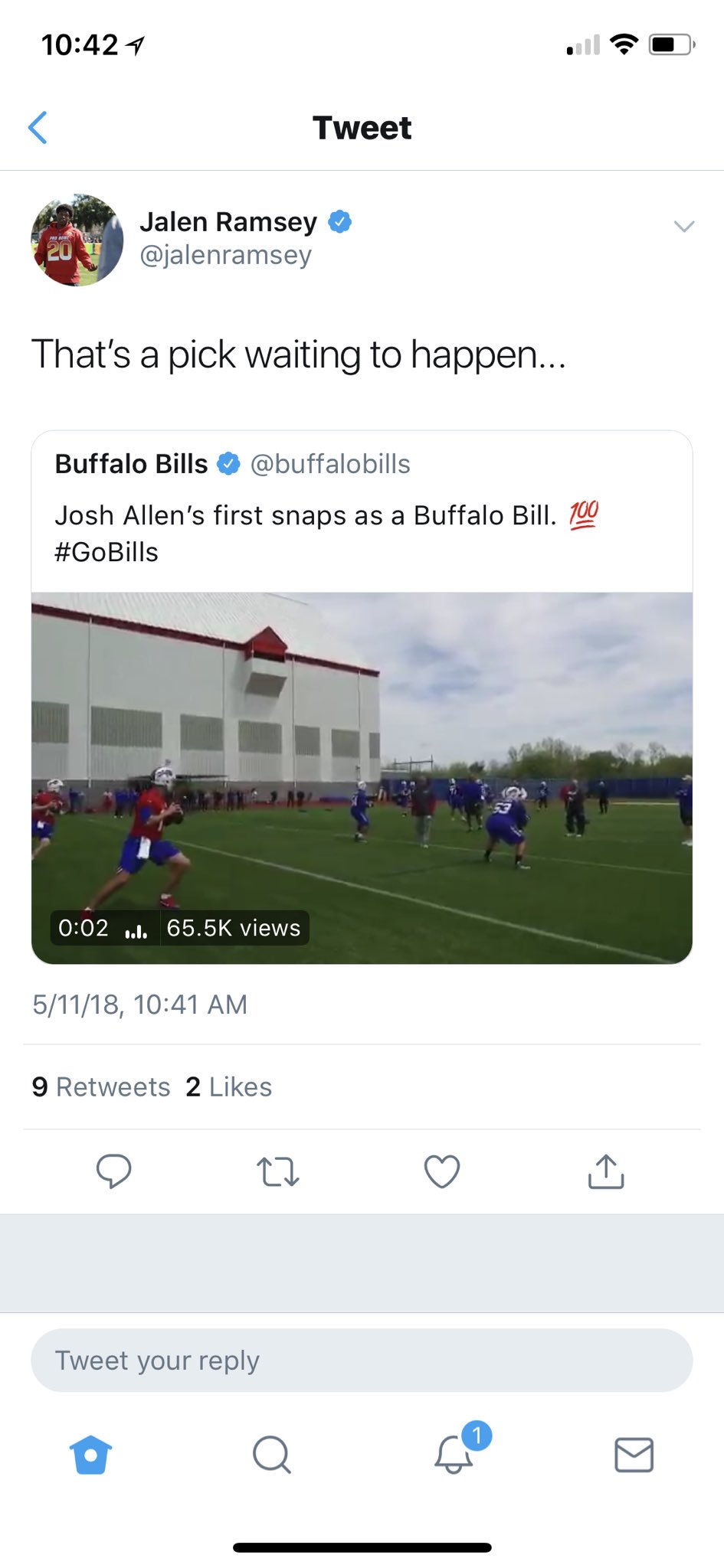Viewport: 724px width, 1568px height.
Task: Focus the Tweet your reply field
Action: (x=362, y=1361)
